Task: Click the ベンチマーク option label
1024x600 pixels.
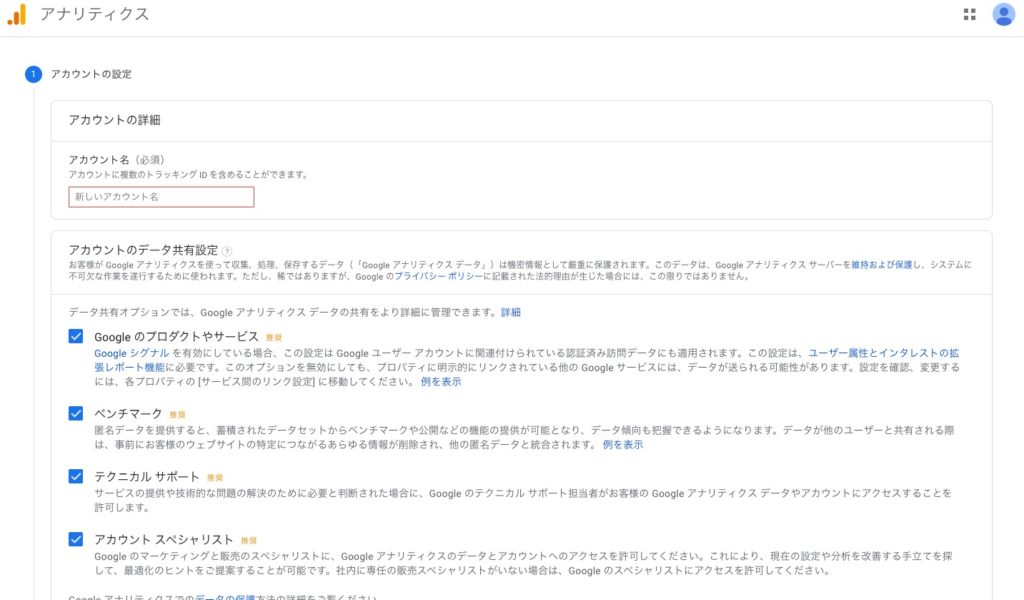Action: pos(128,414)
